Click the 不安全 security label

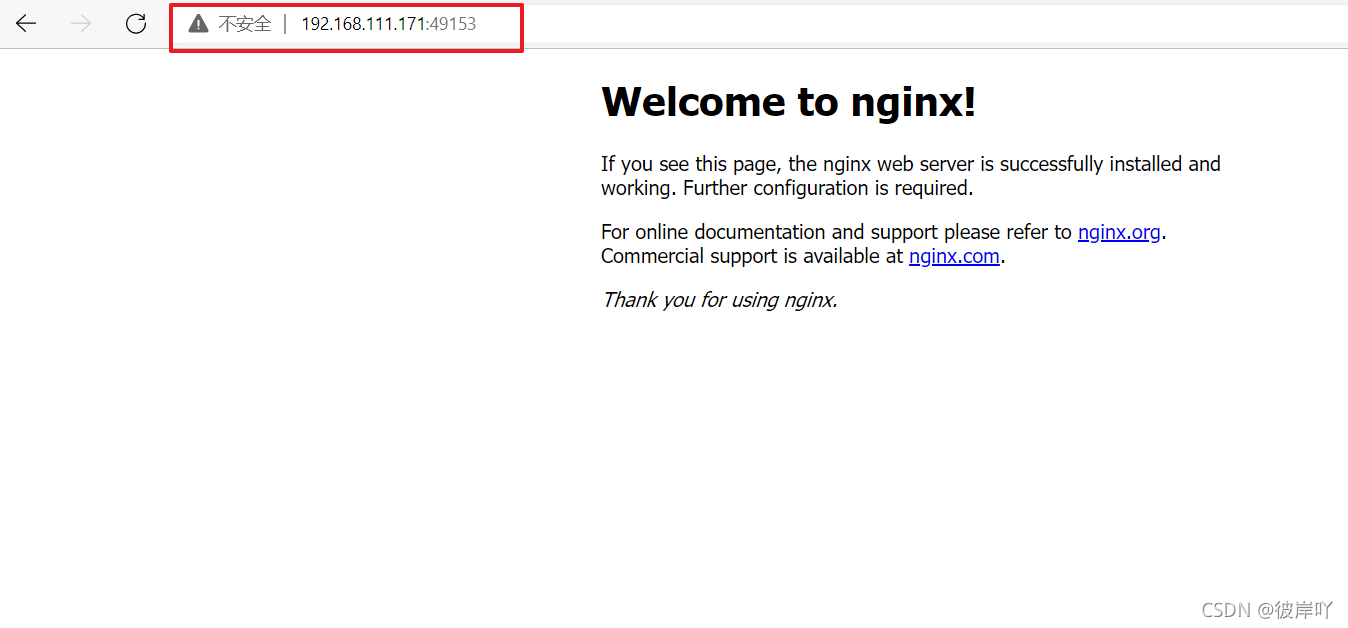[245, 24]
